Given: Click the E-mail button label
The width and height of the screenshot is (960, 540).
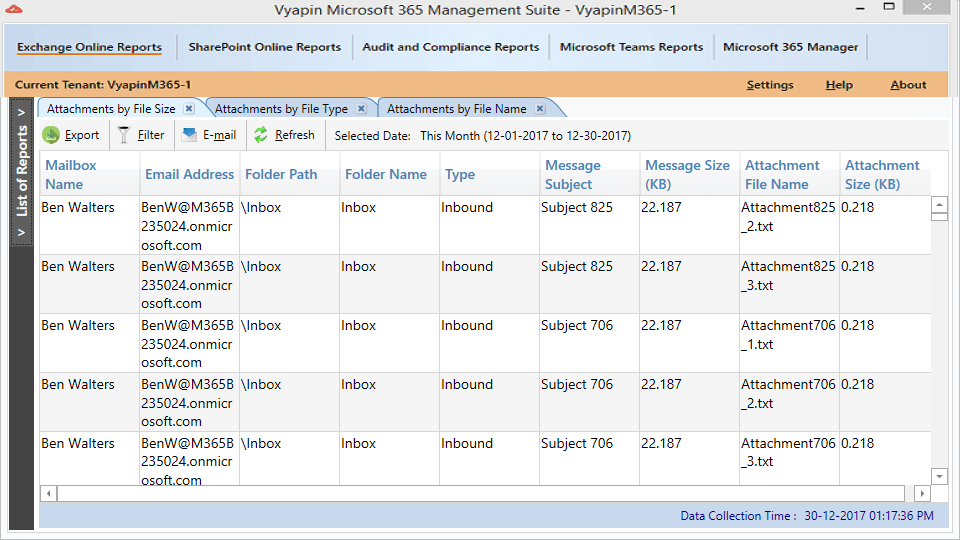Looking at the screenshot, I should click(219, 135).
